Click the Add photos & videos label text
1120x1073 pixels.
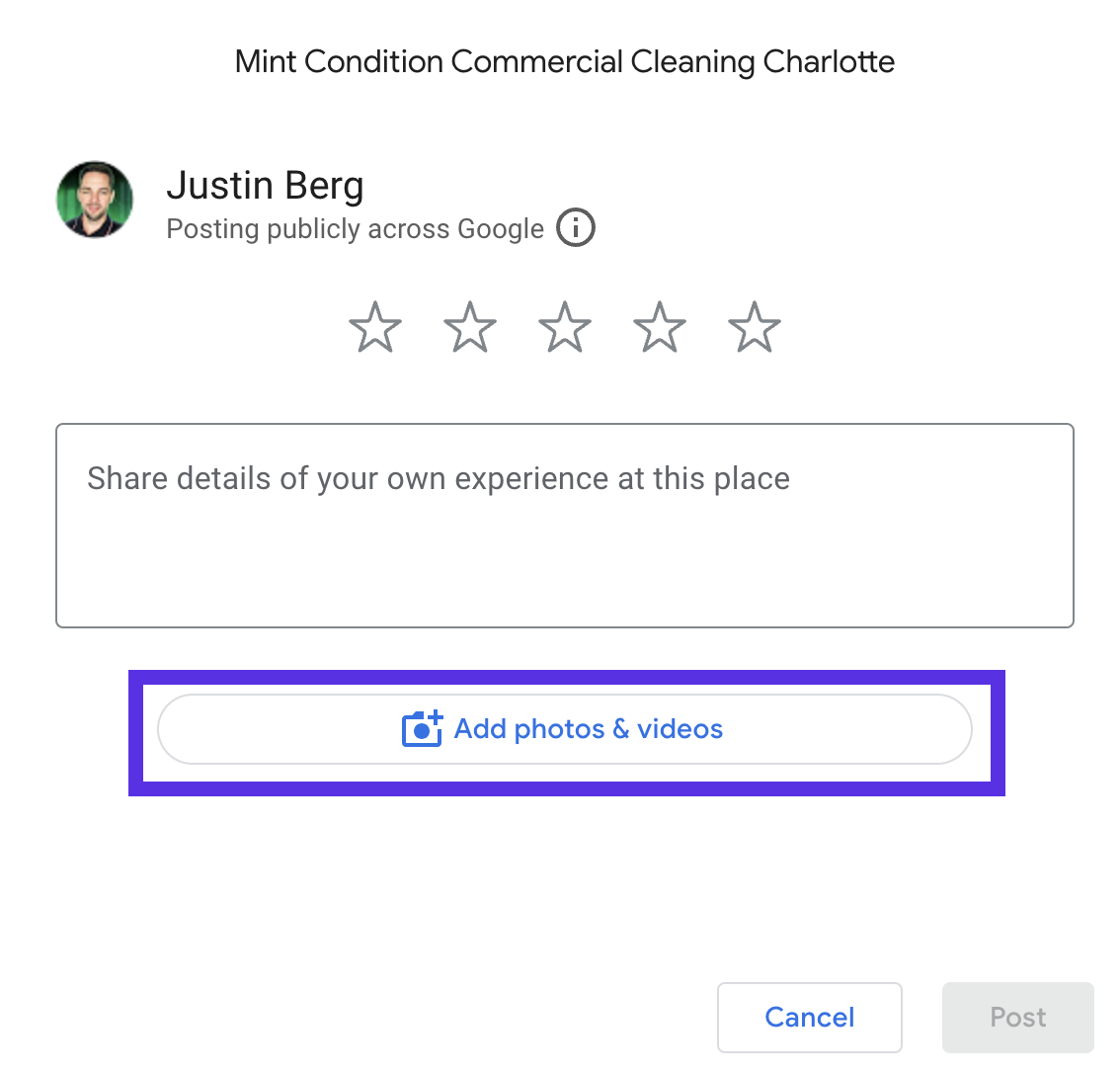click(x=589, y=729)
